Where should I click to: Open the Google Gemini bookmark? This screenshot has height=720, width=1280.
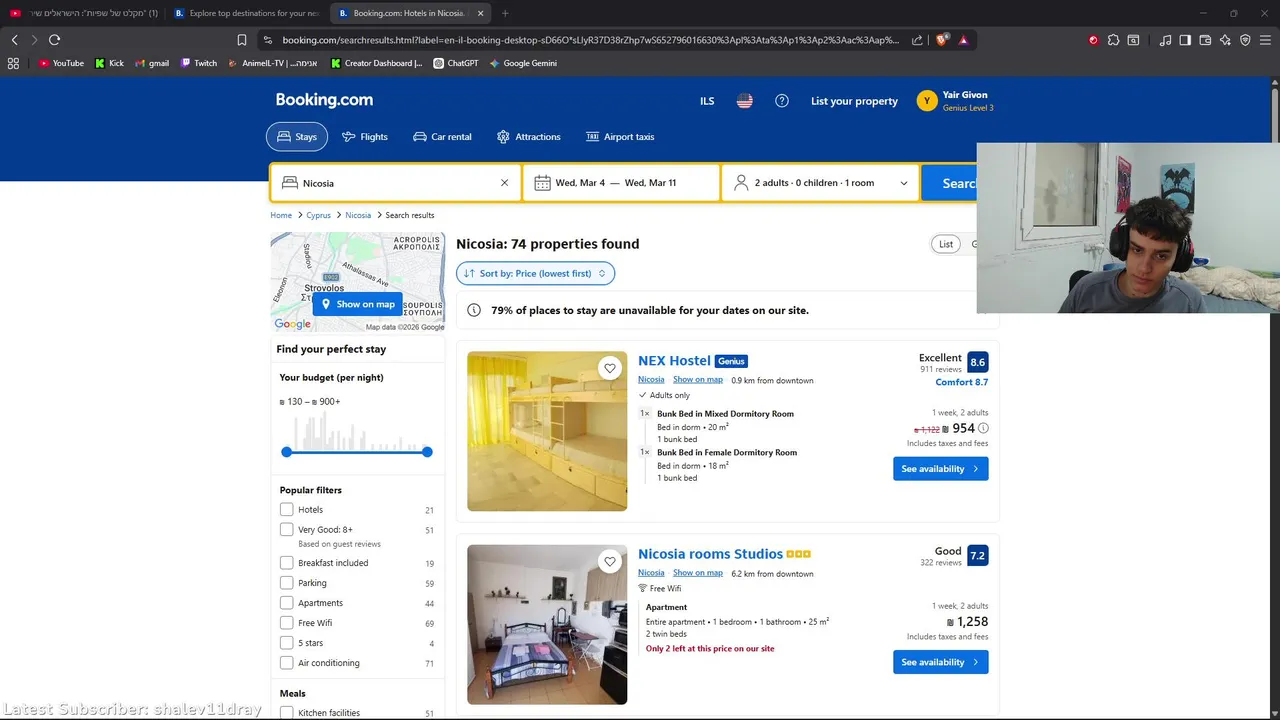[x=523, y=63]
